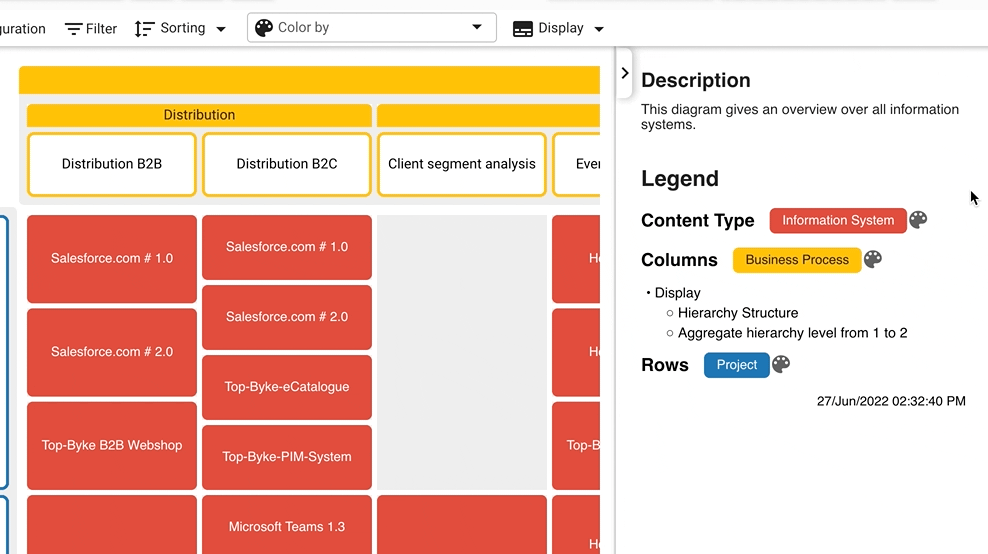
Task: Expand the Sorting dropdown caret
Action: [x=221, y=29]
